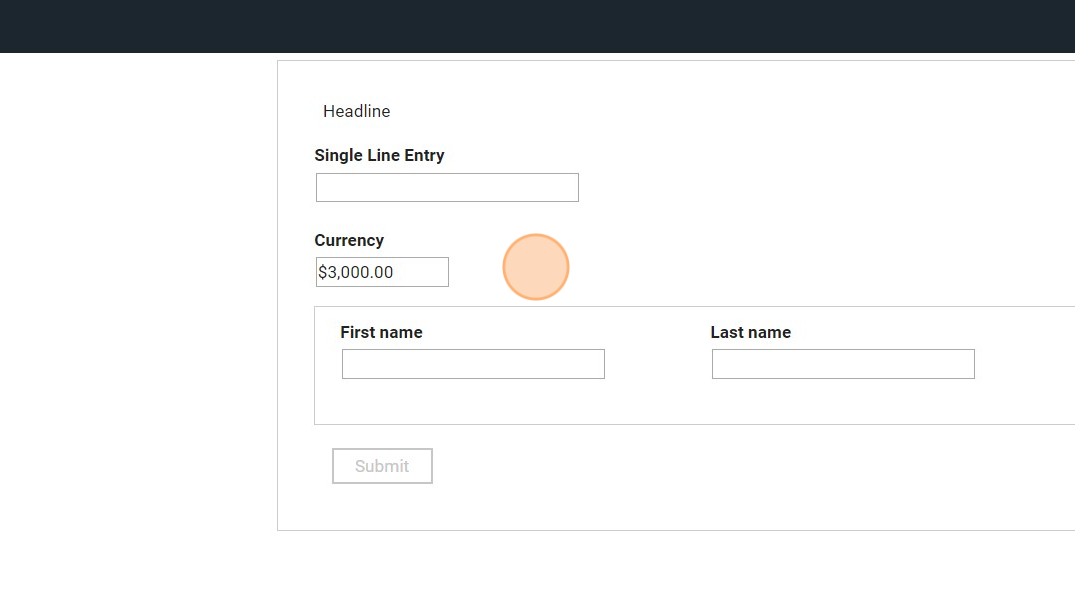Click the Headline text
Screen dimensions: 1075x600
pyautogui.click(x=356, y=111)
